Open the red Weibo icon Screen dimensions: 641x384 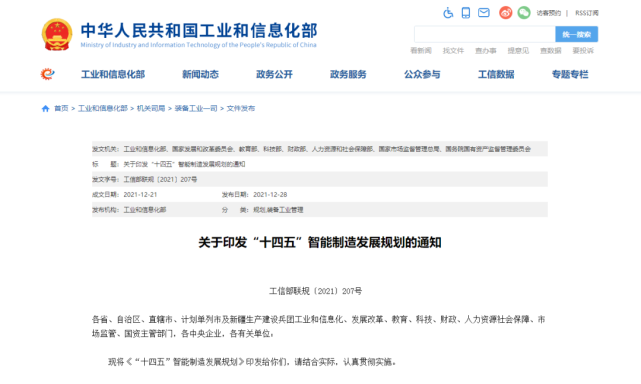[x=506, y=13]
